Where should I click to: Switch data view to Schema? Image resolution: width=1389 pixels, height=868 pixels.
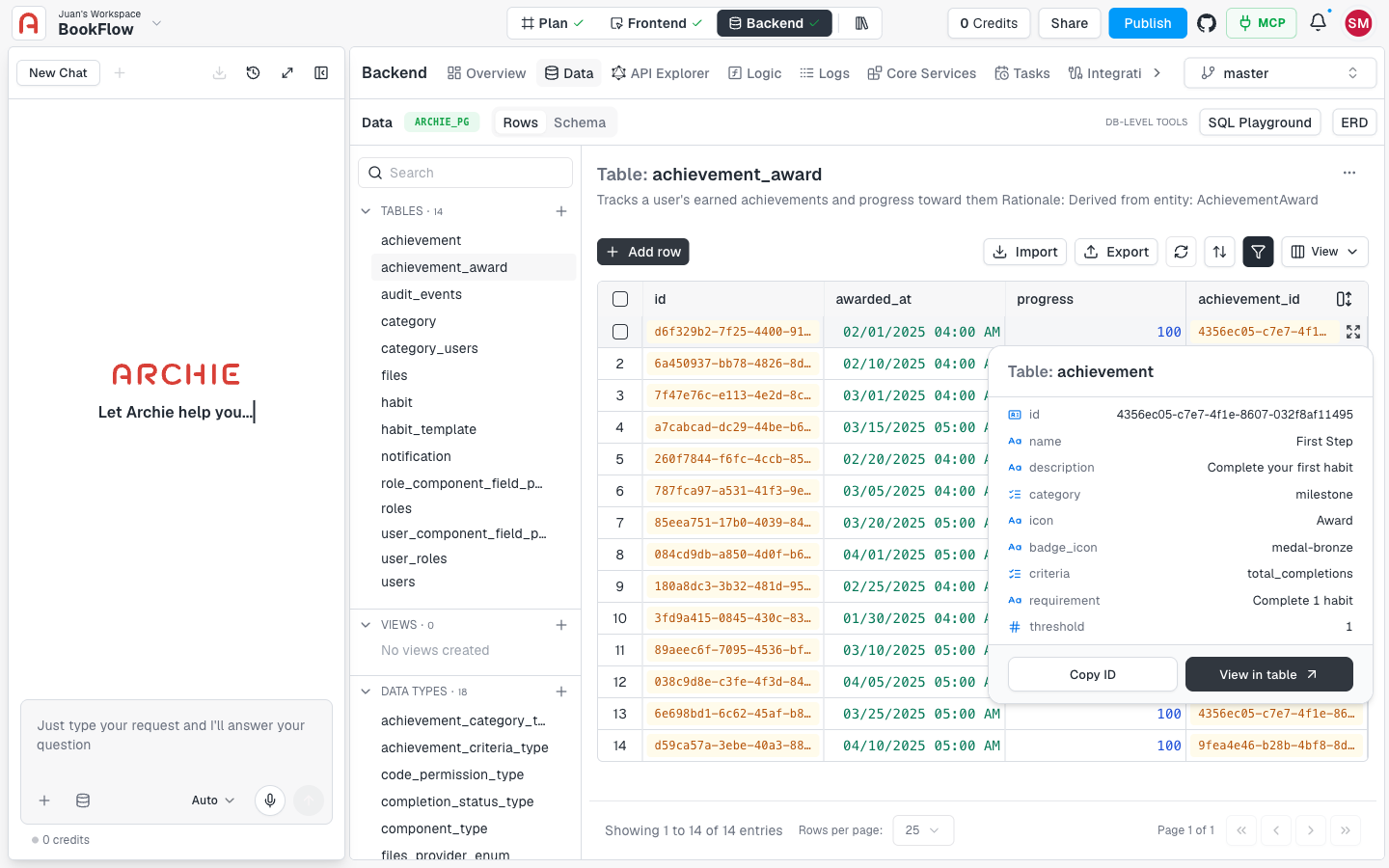point(580,122)
